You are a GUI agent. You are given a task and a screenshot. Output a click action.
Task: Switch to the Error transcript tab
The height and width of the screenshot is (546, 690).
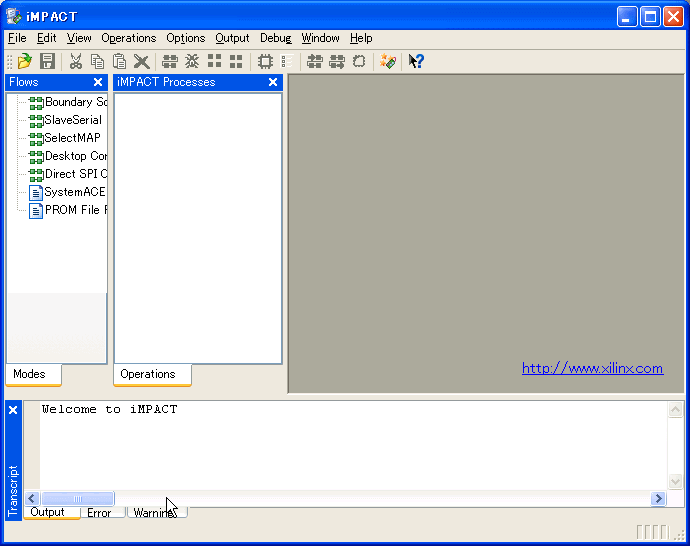99,513
